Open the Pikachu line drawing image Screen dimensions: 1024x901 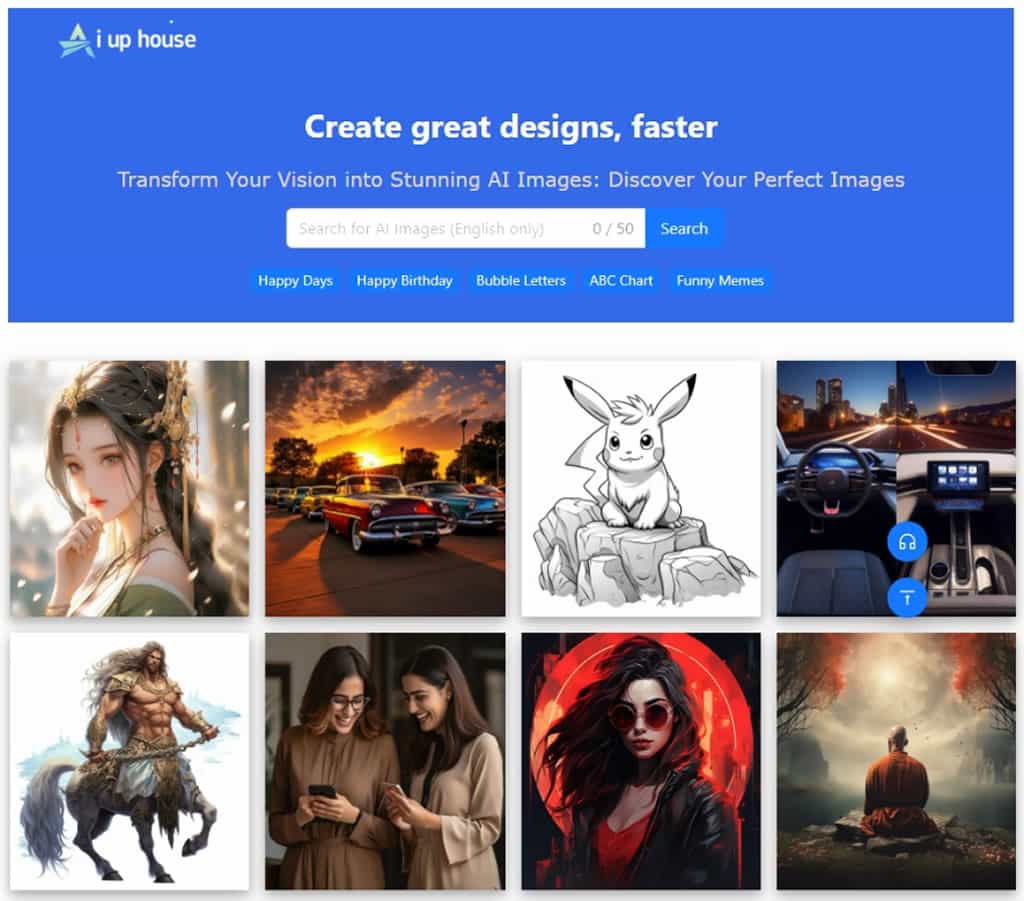641,488
